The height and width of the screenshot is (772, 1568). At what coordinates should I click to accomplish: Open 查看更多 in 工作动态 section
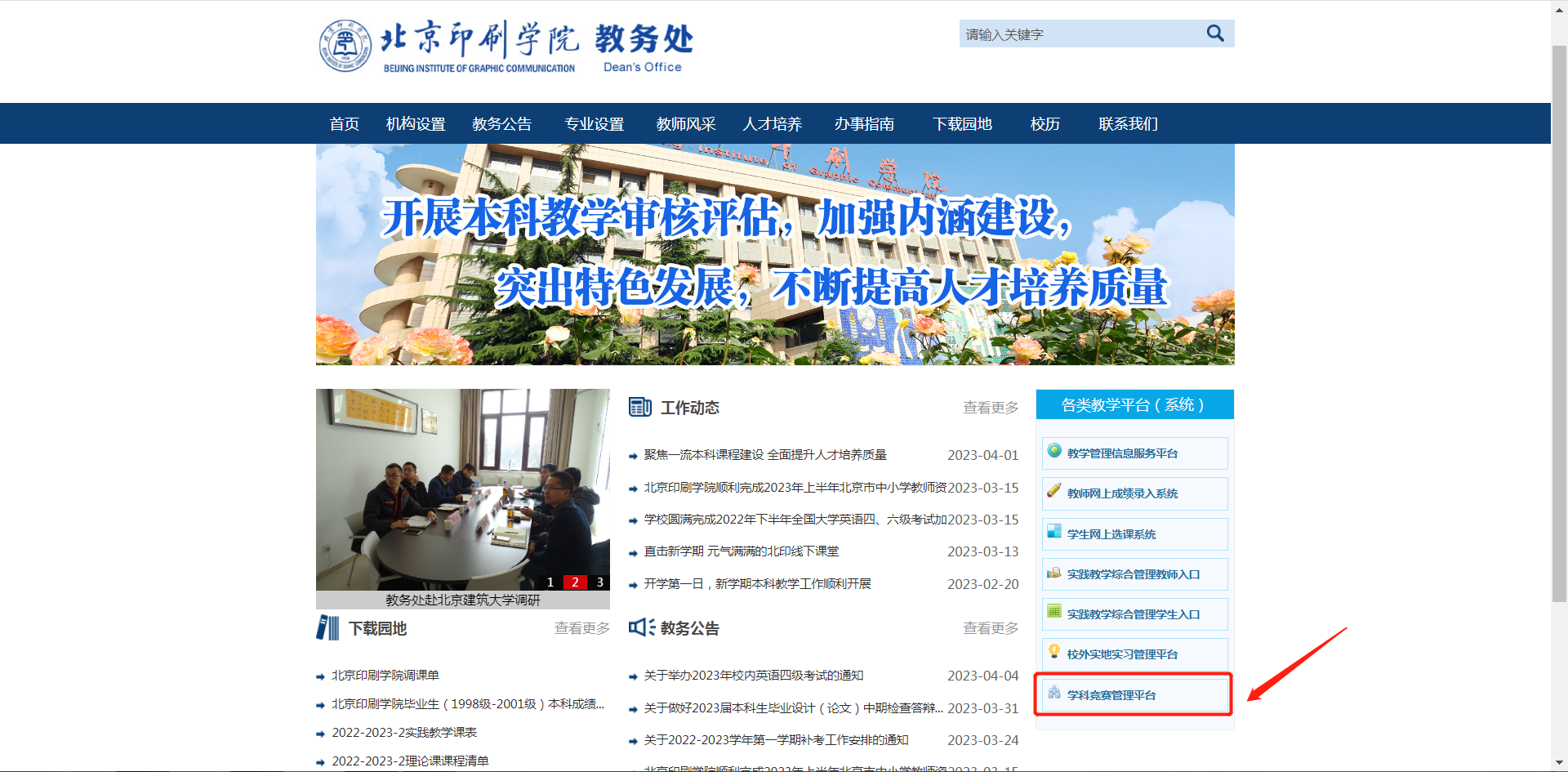[991, 408]
